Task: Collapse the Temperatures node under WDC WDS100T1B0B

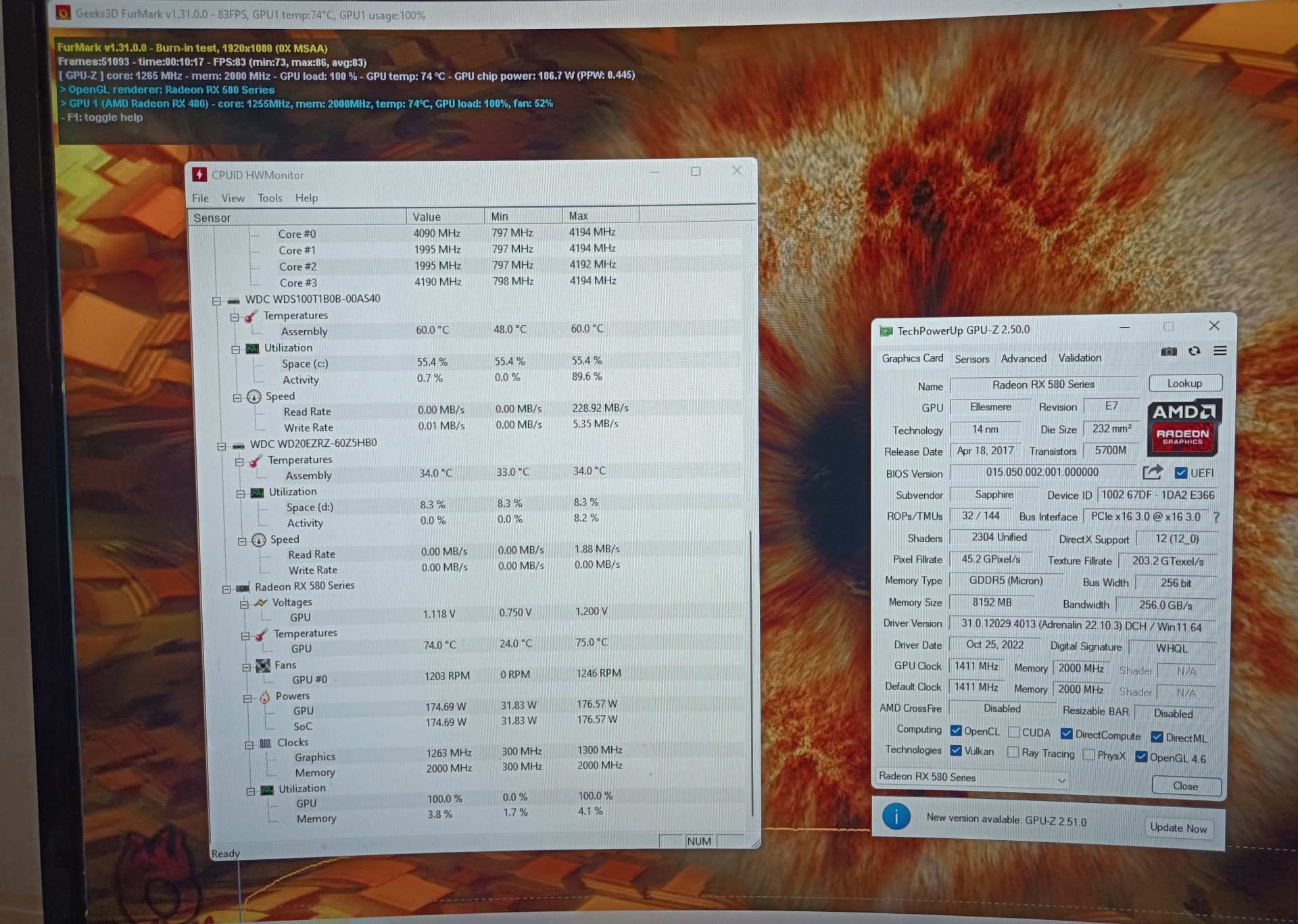Action: (235, 317)
